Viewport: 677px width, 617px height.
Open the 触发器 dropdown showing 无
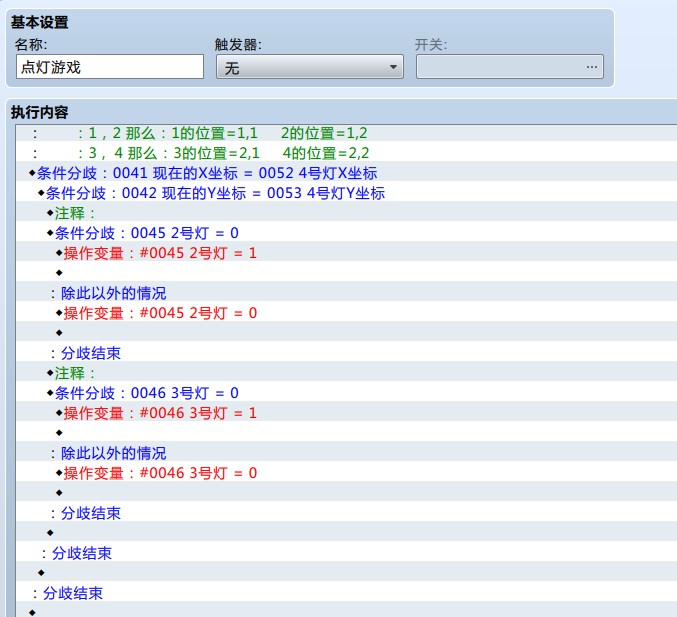click(310, 66)
